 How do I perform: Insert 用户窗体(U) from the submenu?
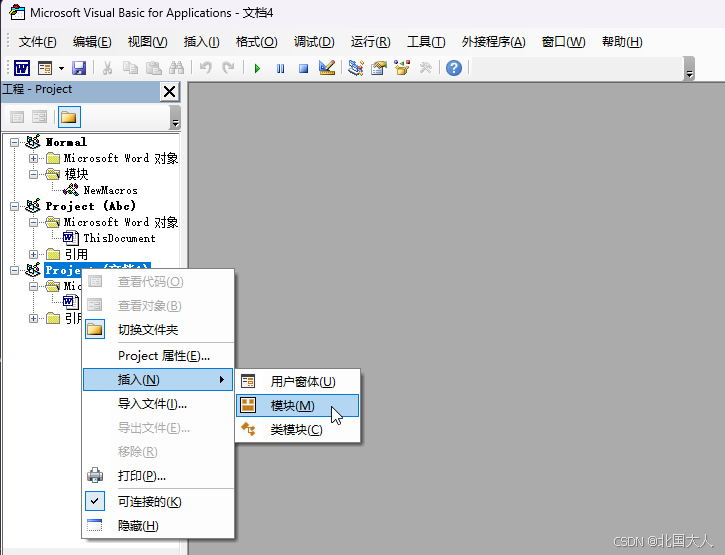(x=298, y=382)
